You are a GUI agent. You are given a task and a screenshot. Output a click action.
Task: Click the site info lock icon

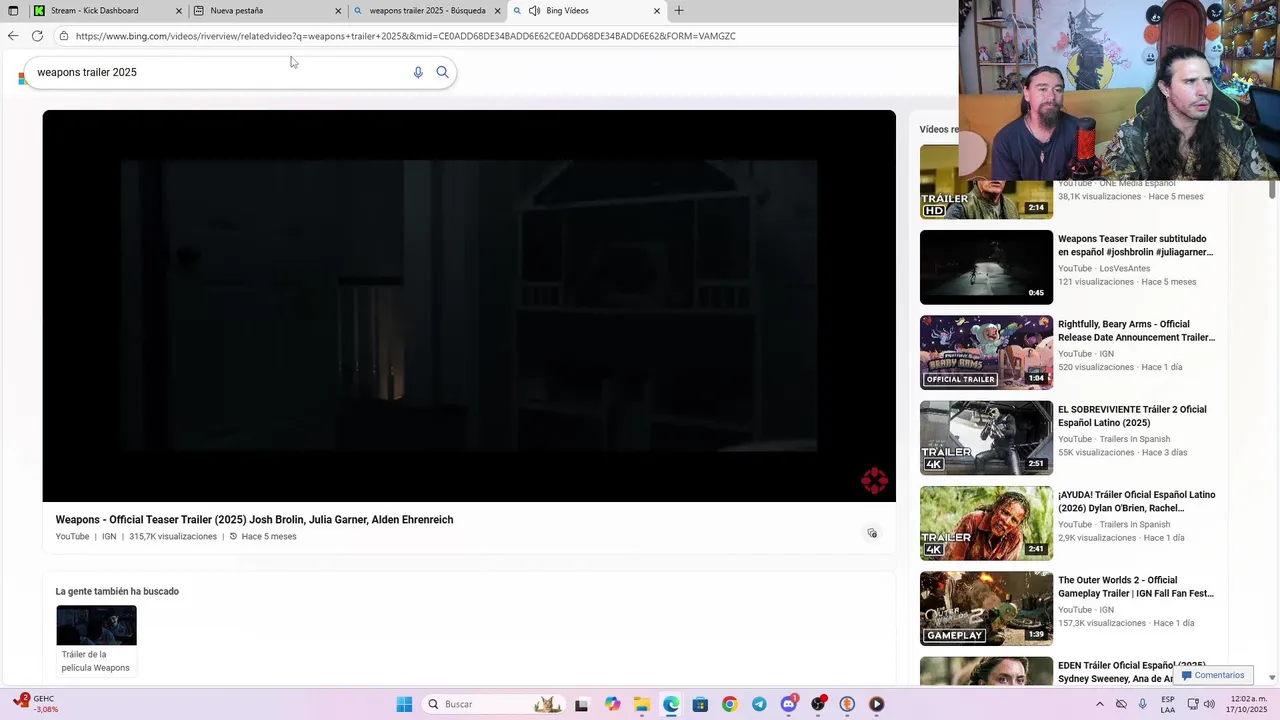point(63,36)
